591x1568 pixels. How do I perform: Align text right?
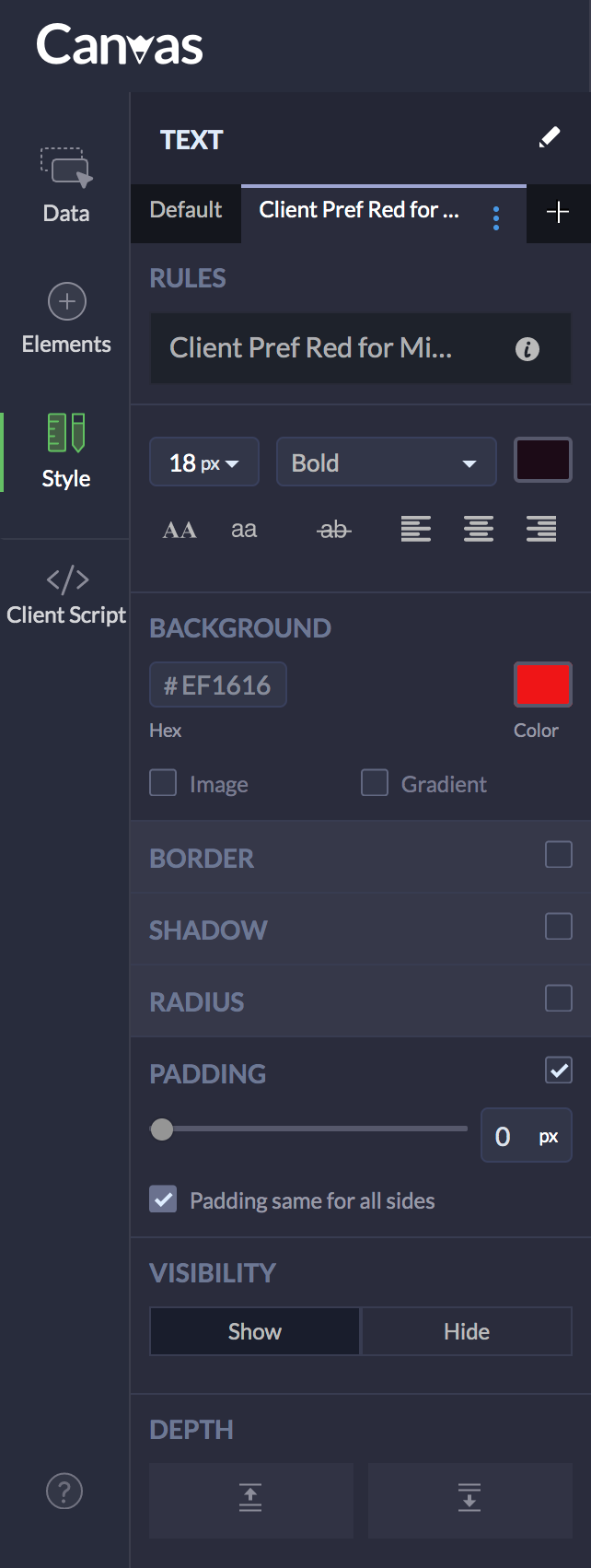[541, 529]
